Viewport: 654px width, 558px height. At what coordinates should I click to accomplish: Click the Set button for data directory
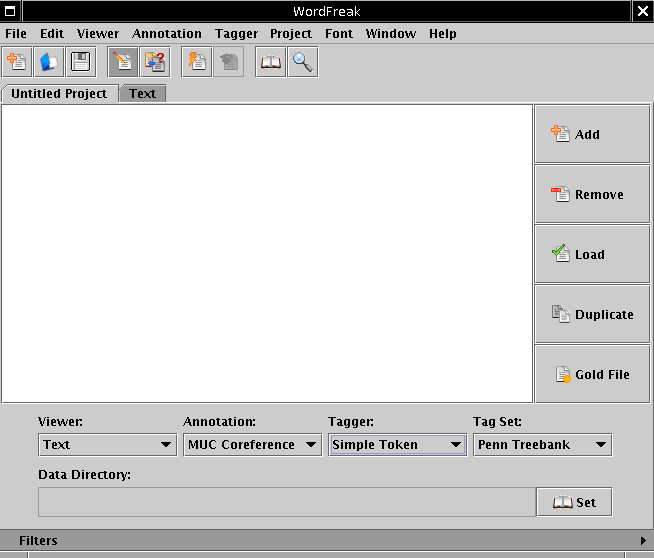(574, 502)
